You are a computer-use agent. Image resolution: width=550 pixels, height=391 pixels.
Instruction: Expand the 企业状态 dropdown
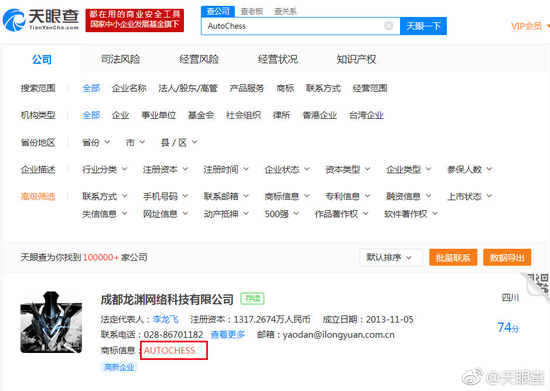287,169
